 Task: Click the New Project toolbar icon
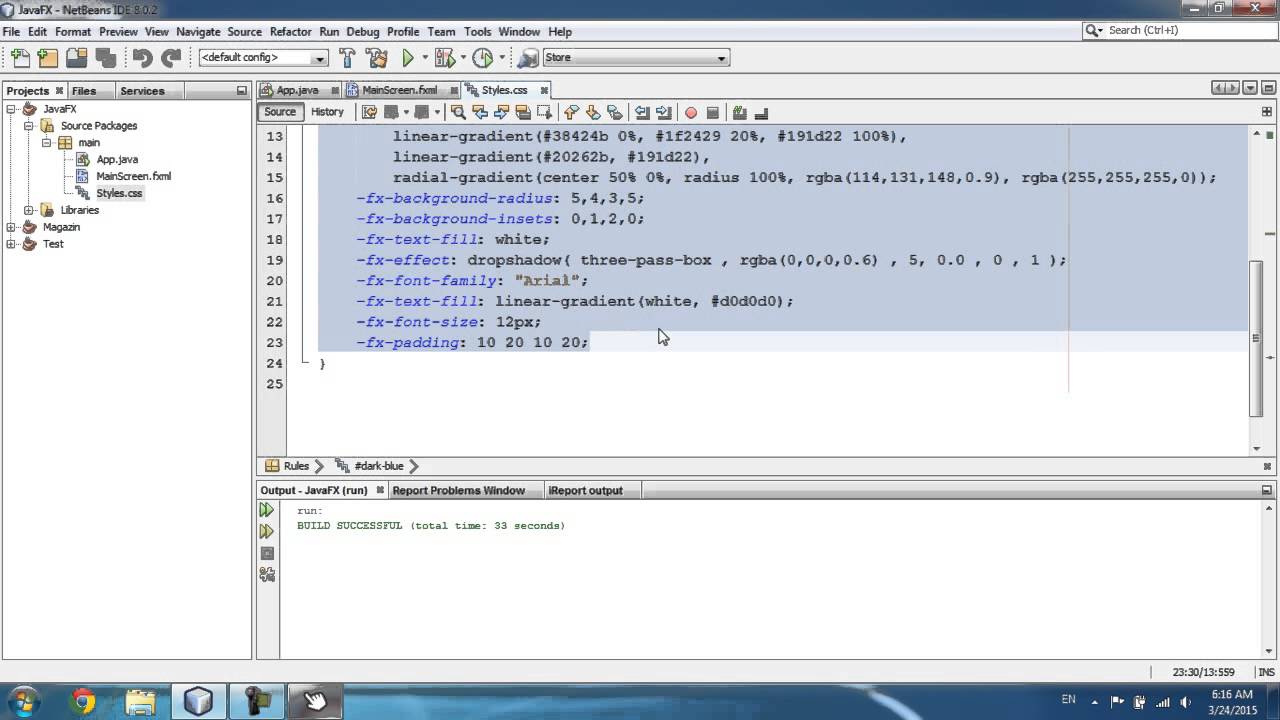47,58
